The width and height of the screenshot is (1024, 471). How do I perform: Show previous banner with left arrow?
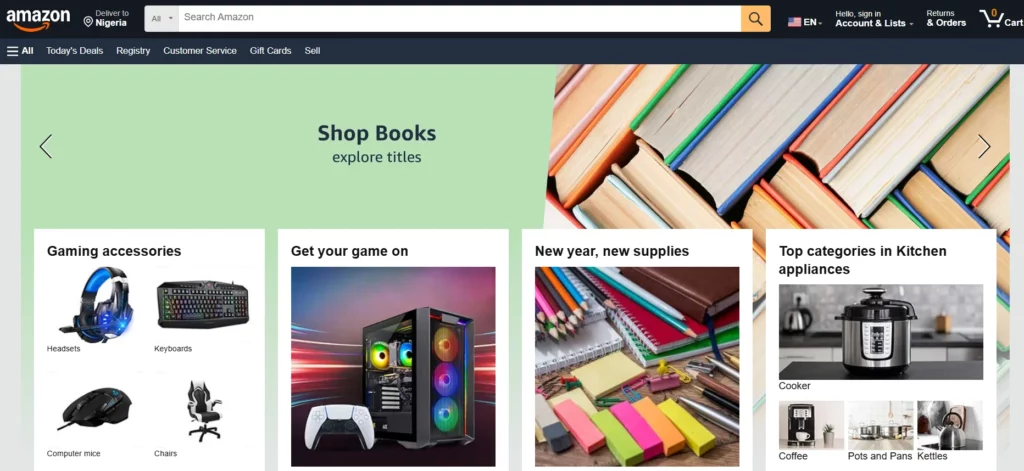[x=46, y=146]
